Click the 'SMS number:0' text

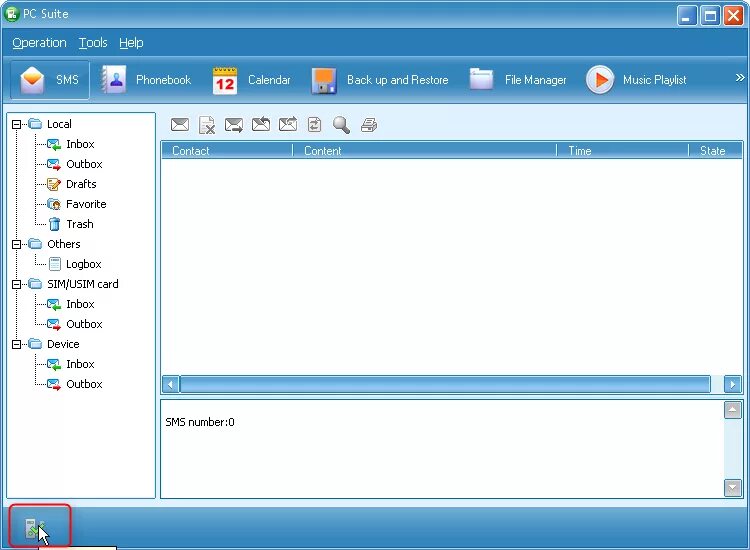(200, 422)
